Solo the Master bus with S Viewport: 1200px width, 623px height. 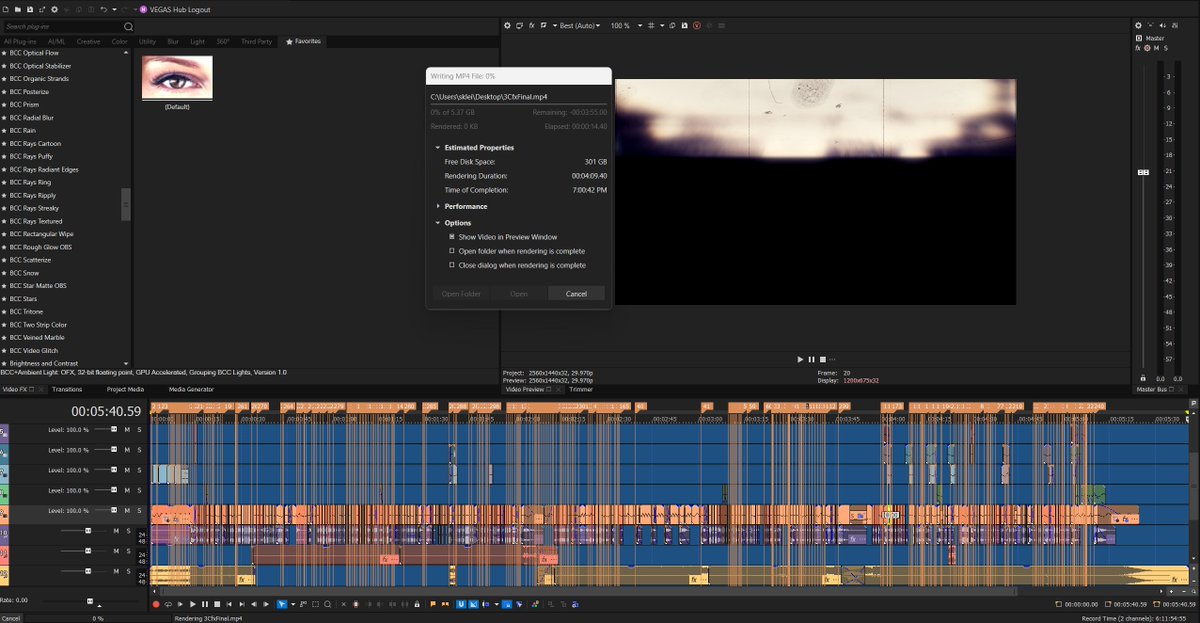tap(1166, 47)
